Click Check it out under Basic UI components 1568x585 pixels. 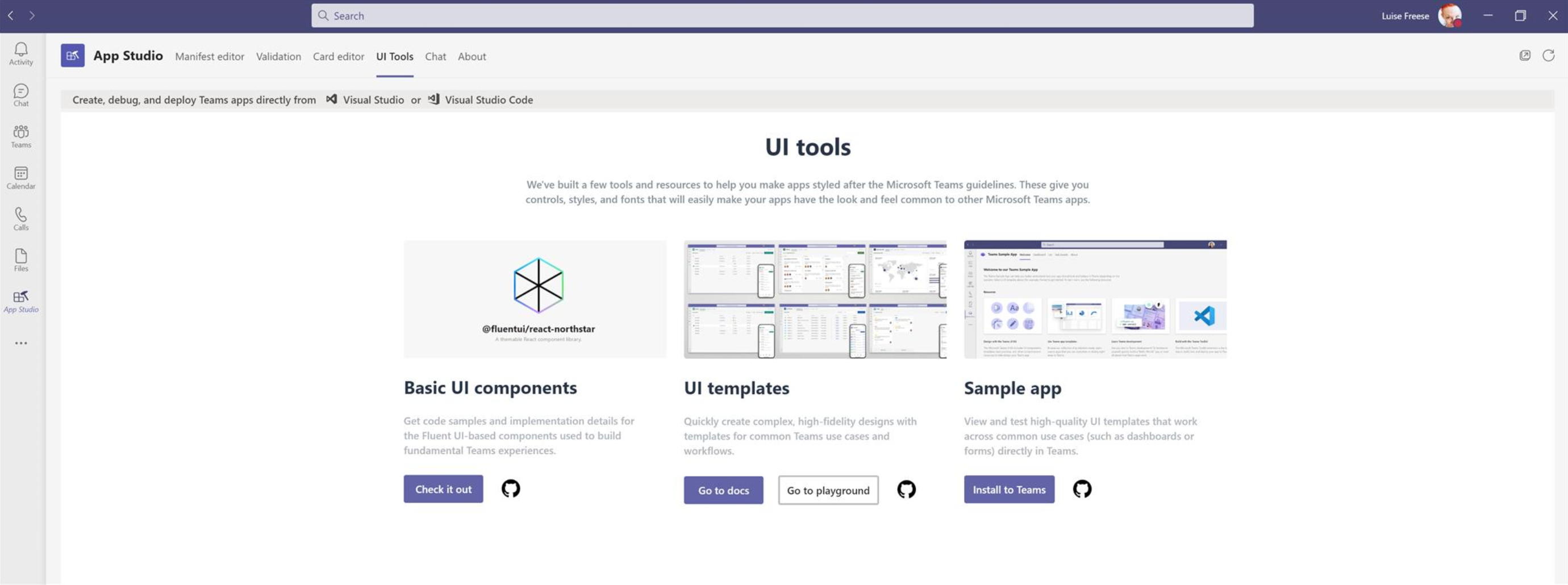click(443, 488)
